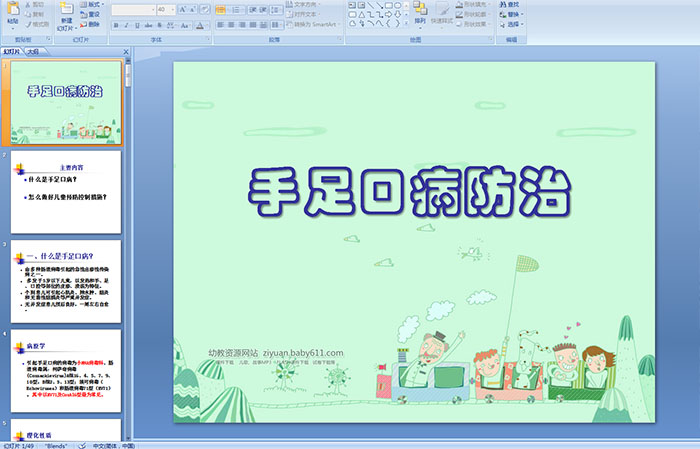The width and height of the screenshot is (700, 449).
Task: Click Convert to SmartArt (转换为 SmartArt)
Action: pos(313,24)
